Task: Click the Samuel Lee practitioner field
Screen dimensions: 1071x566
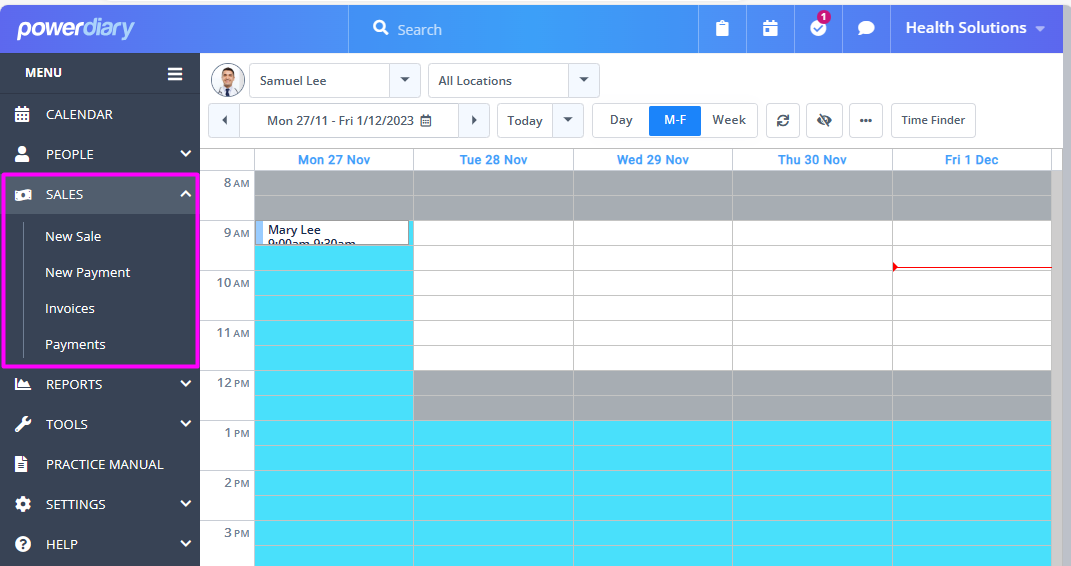Action: (x=320, y=81)
